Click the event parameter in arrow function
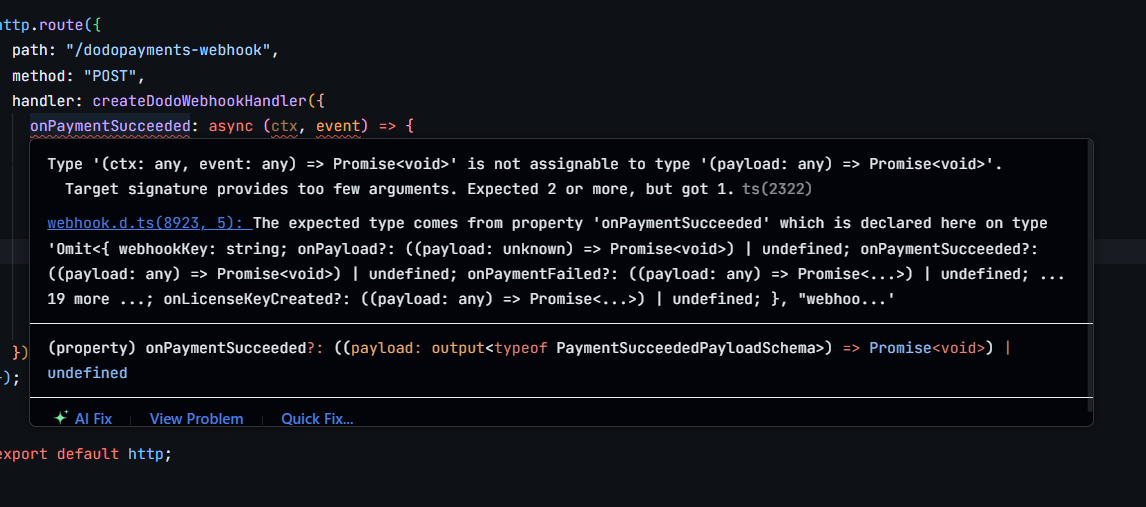 tap(338, 126)
